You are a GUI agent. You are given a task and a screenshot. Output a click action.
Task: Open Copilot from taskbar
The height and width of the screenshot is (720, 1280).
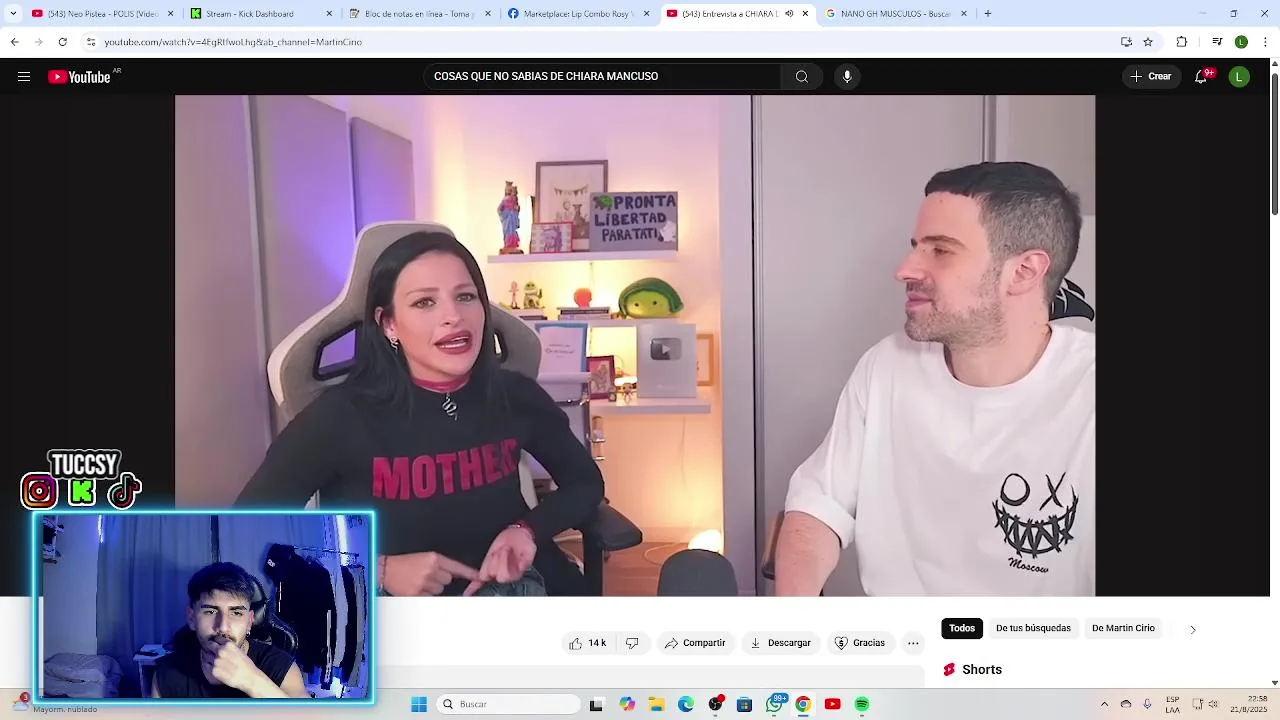(x=627, y=705)
